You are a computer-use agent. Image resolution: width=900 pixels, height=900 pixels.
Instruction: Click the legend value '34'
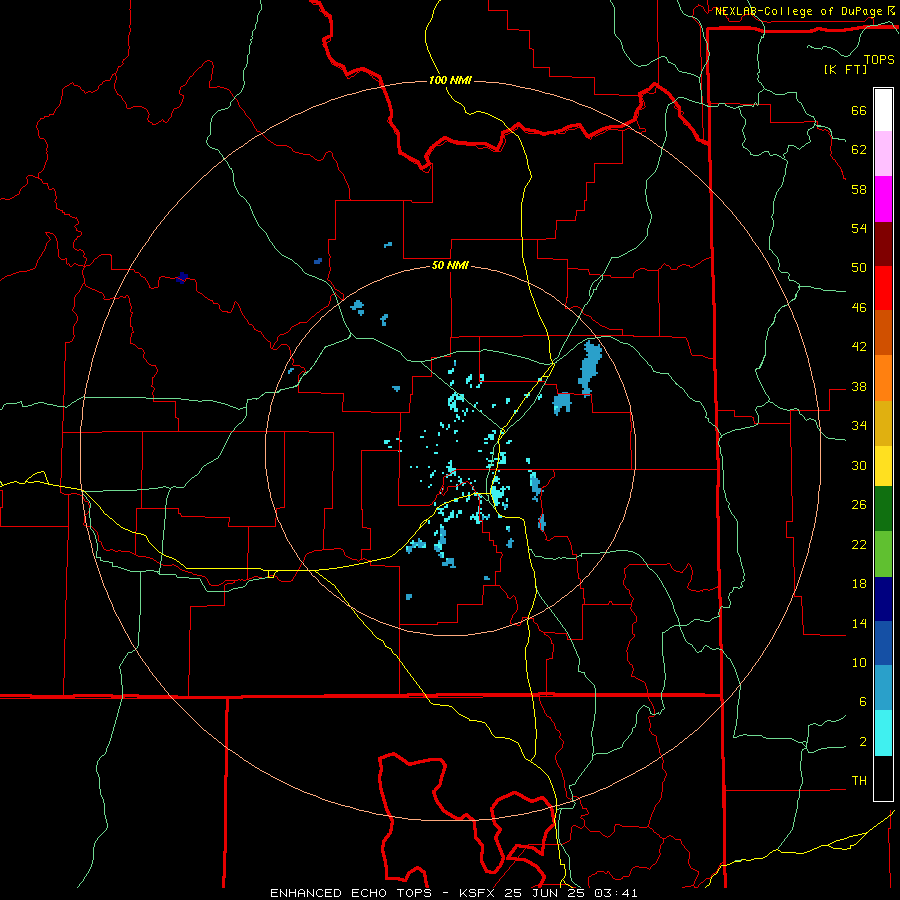pyautogui.click(x=859, y=426)
